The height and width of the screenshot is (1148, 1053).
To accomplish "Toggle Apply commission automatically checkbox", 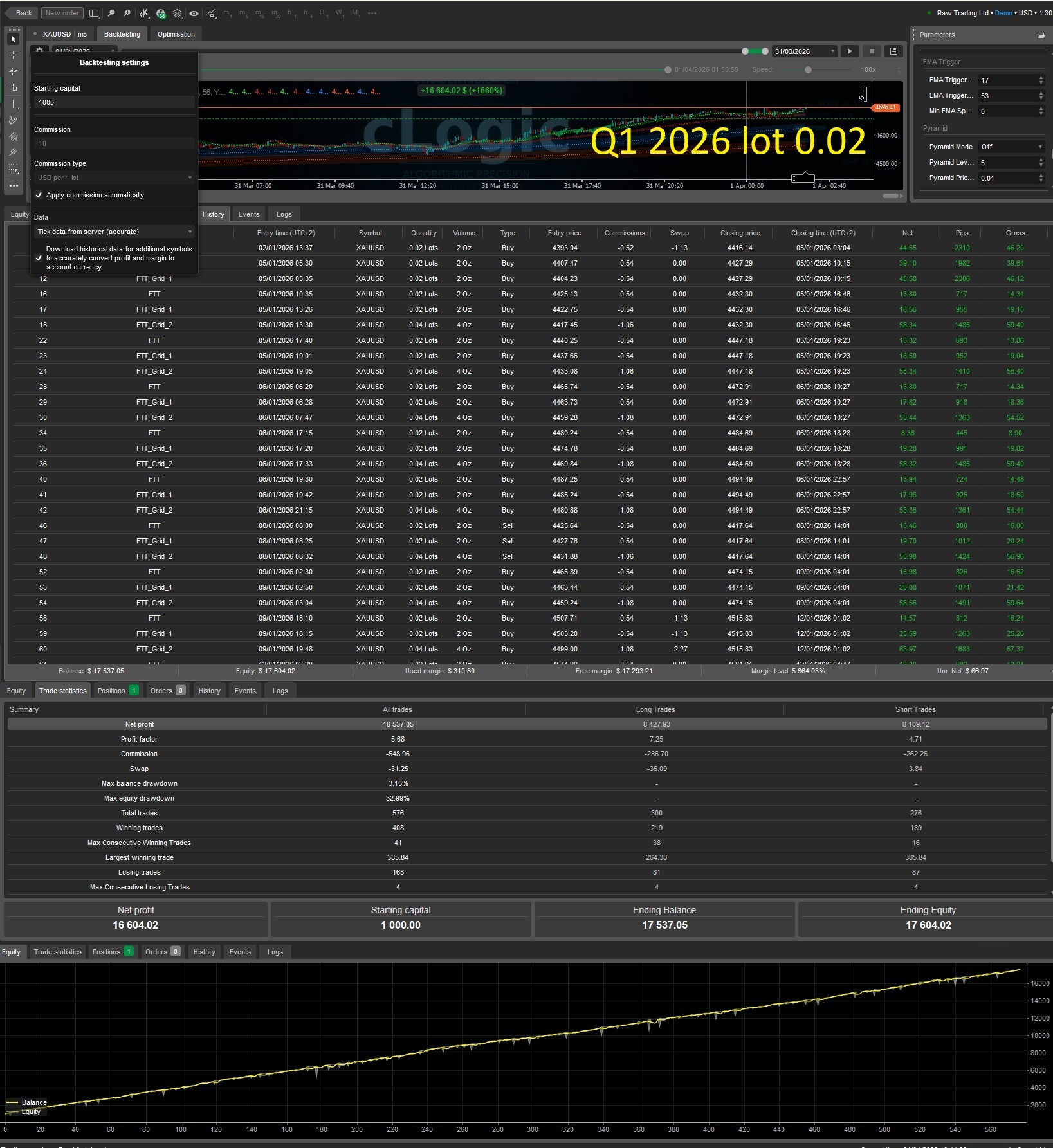I will point(39,195).
